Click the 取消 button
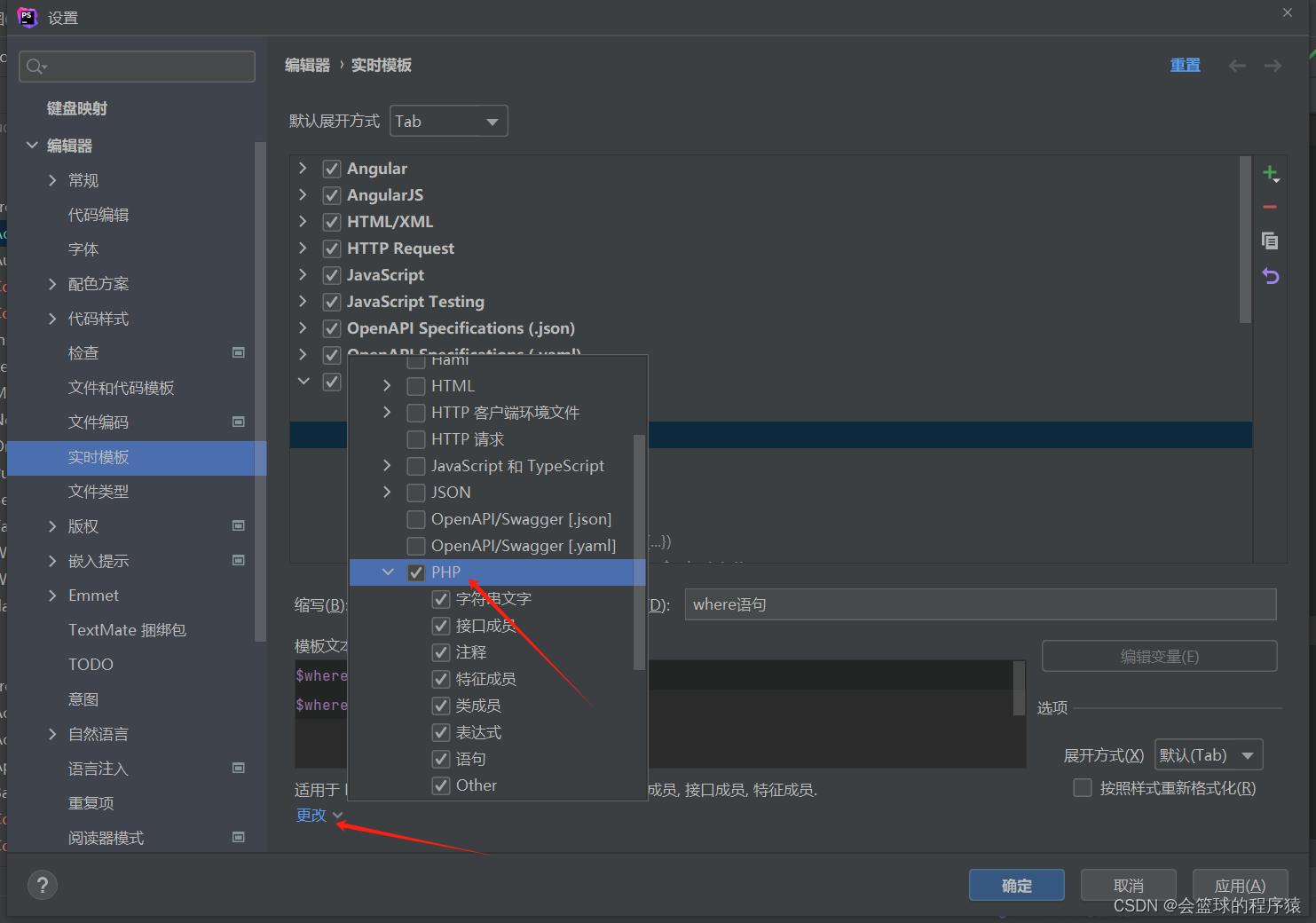Image resolution: width=1316 pixels, height=923 pixels. coord(1128,885)
